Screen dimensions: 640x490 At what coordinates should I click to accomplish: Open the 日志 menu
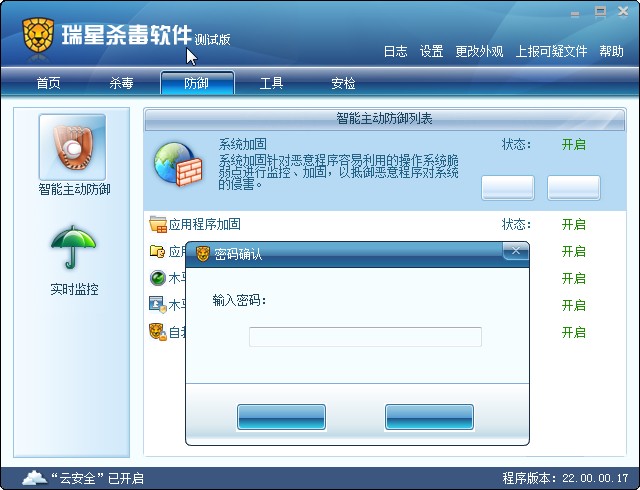396,51
